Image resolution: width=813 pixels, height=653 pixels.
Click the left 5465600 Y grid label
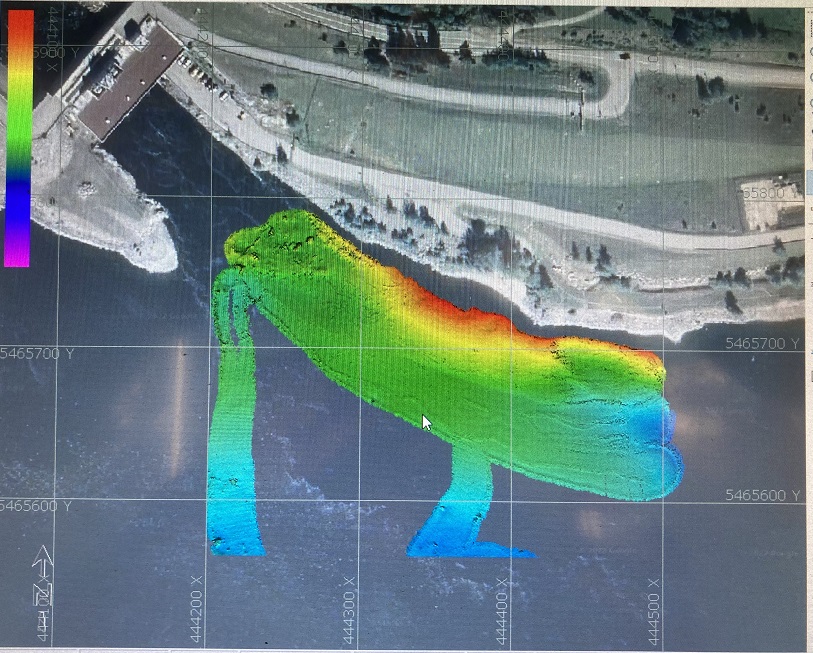[37, 506]
